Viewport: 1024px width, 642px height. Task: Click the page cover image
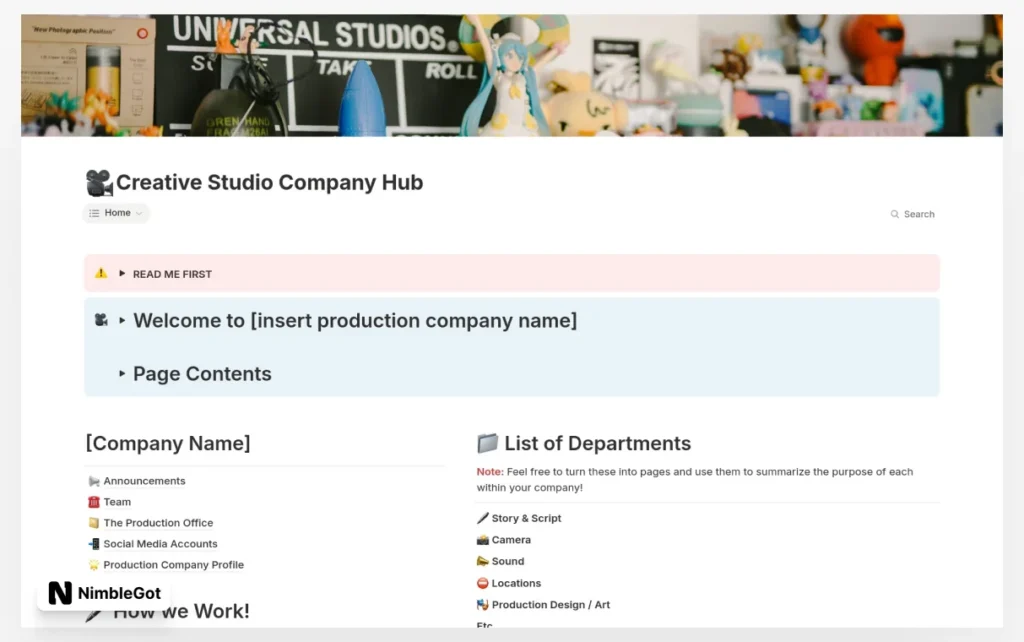tap(512, 75)
